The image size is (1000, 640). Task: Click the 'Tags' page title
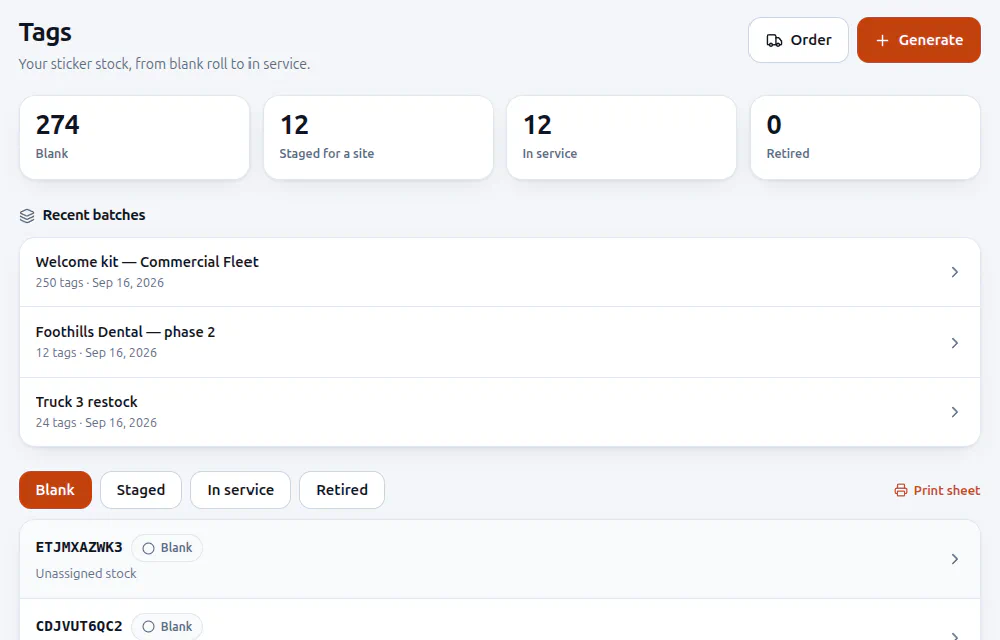pos(45,33)
